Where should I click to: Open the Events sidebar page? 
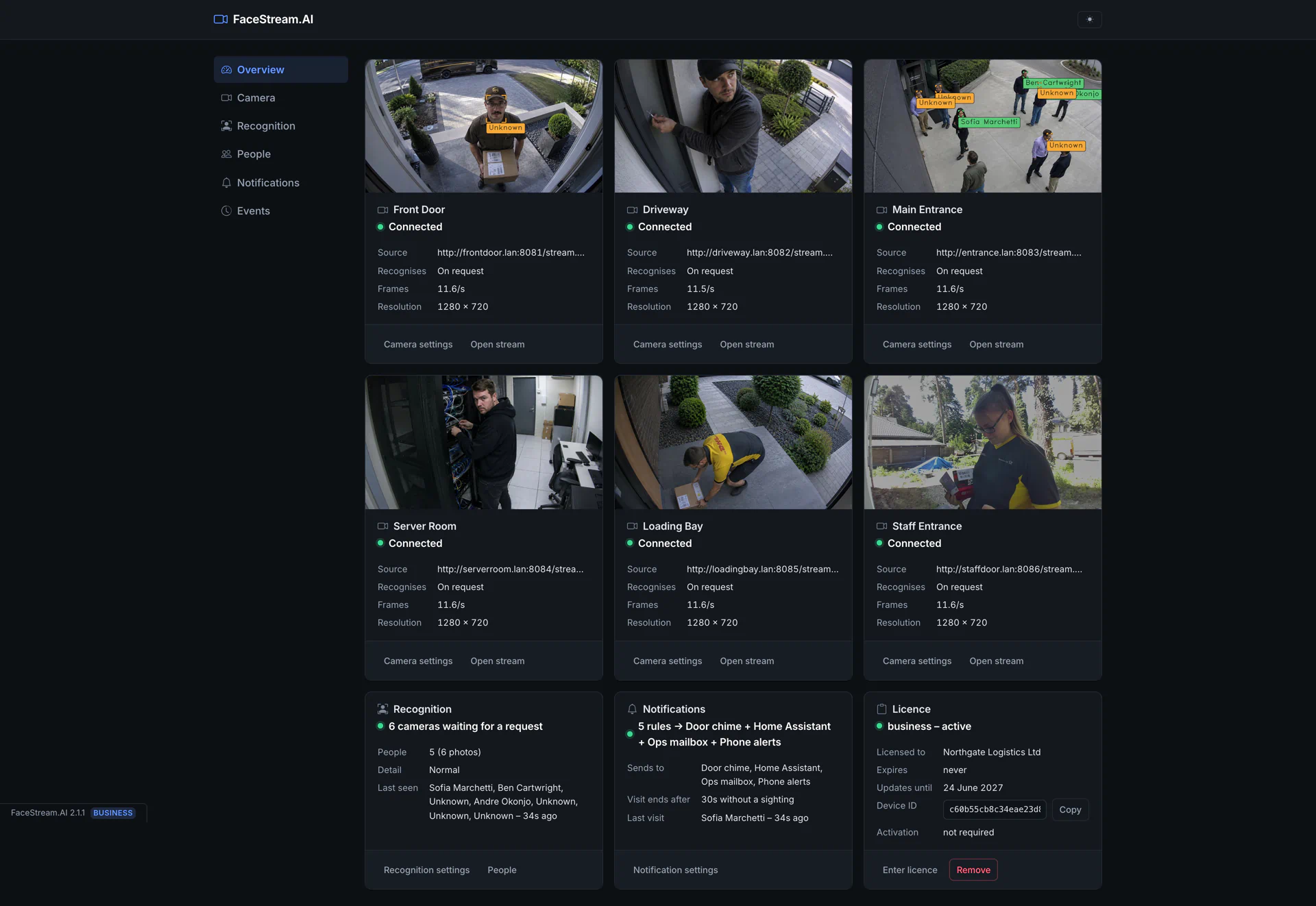pos(280,211)
